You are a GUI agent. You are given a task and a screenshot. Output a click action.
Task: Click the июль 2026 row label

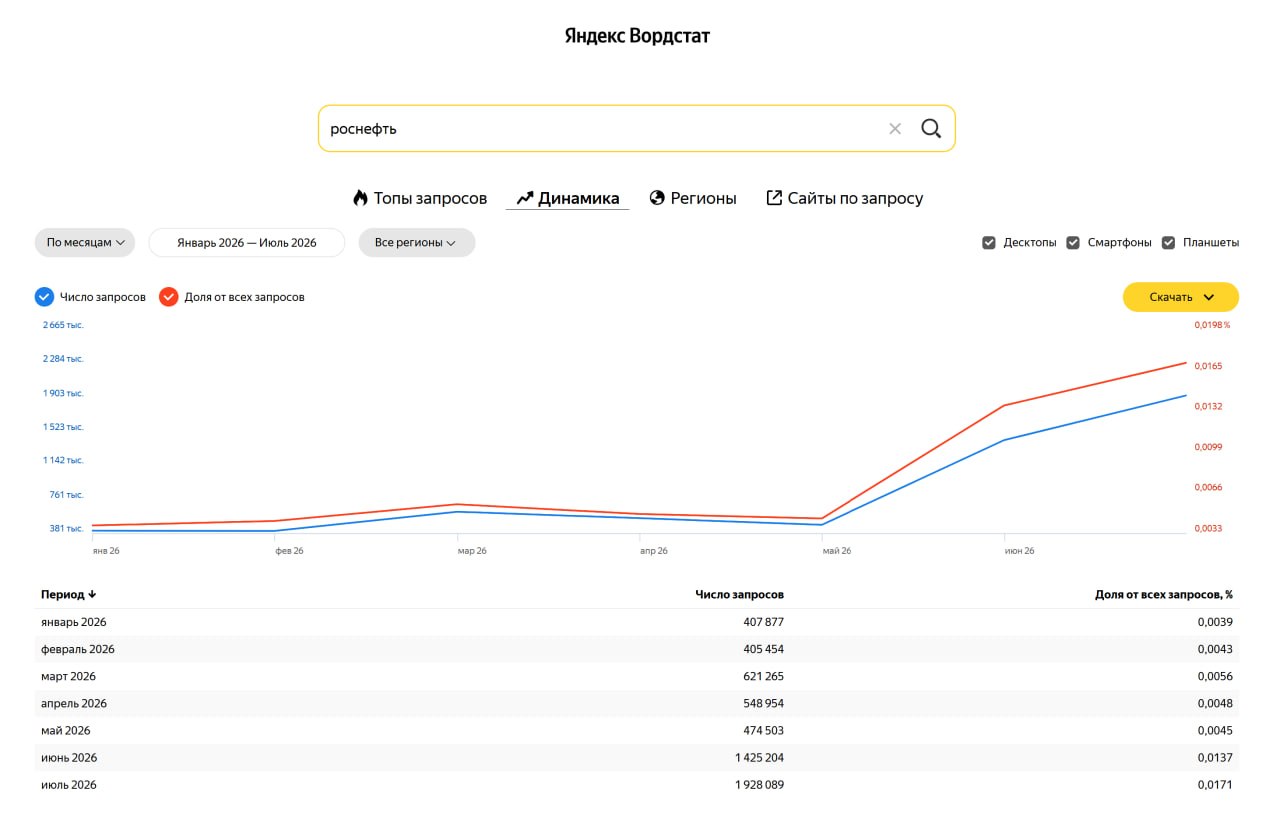point(69,785)
